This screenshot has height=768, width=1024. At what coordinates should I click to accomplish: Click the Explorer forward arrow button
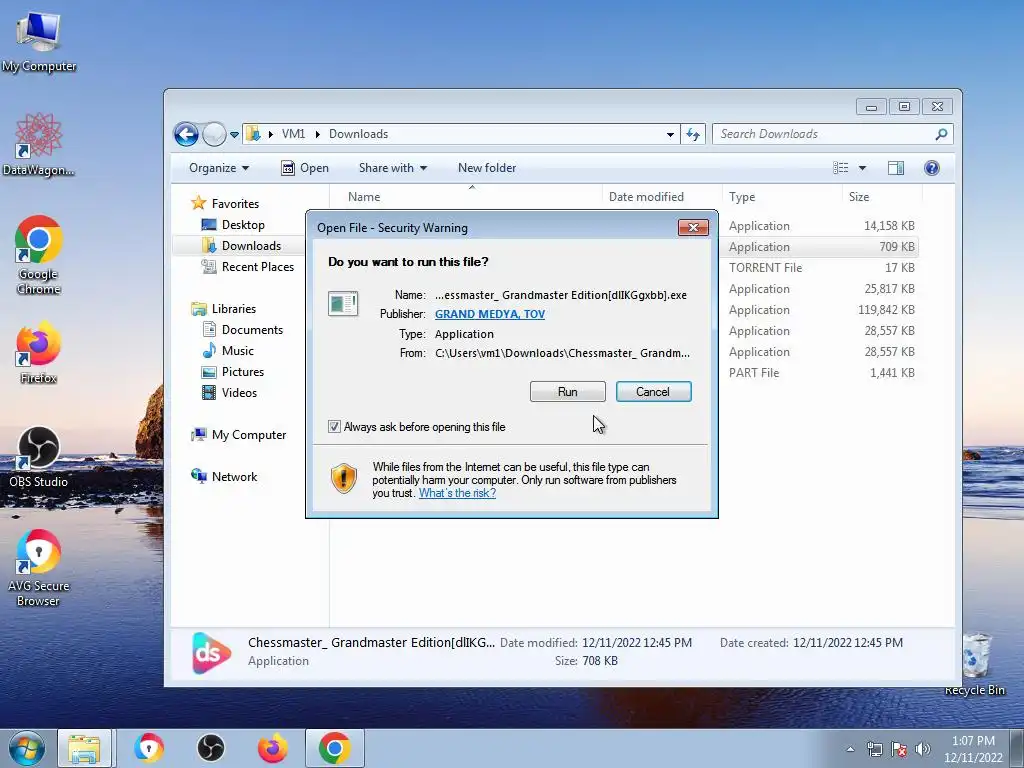click(x=214, y=135)
